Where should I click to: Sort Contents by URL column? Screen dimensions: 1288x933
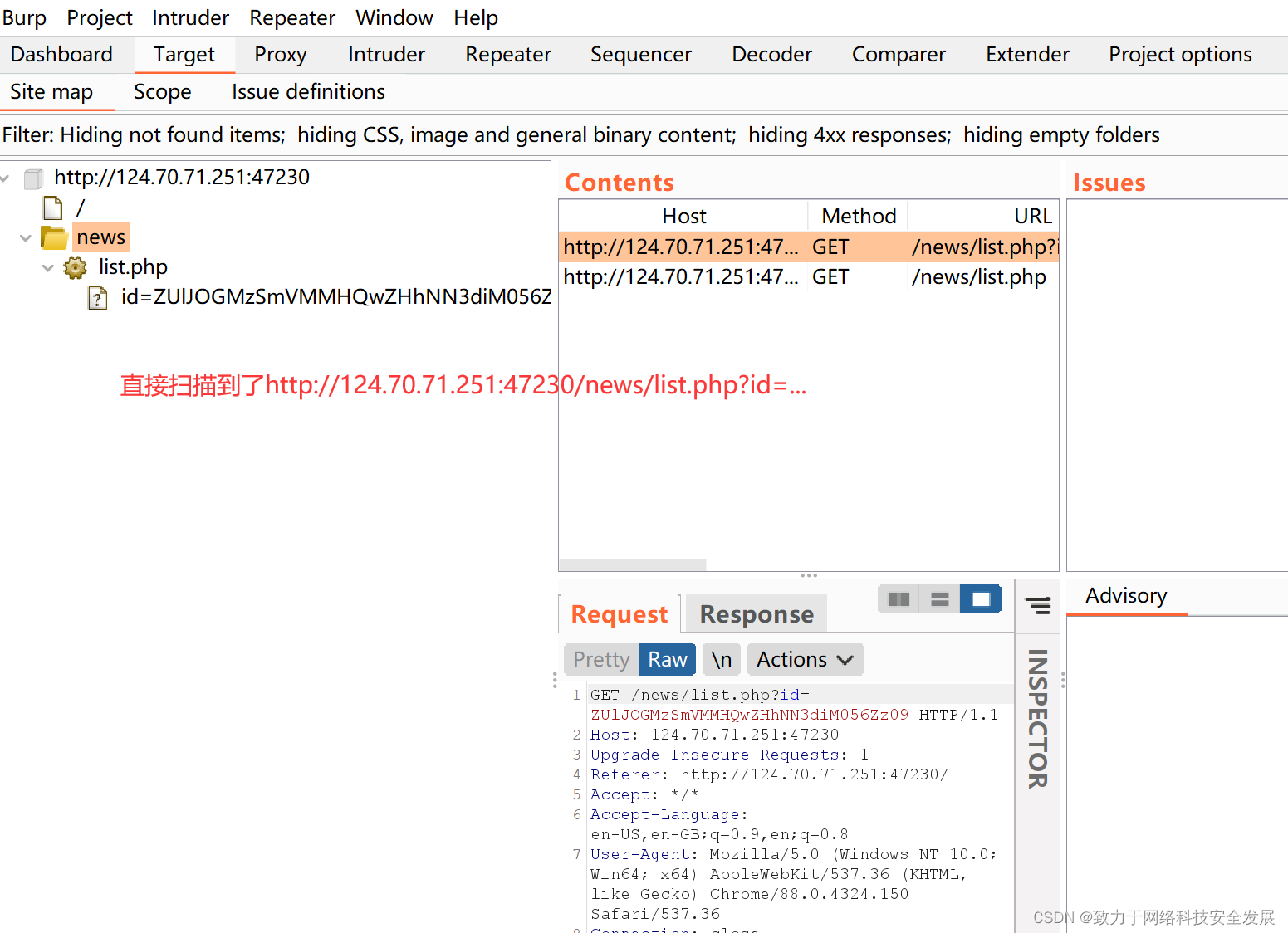984,216
